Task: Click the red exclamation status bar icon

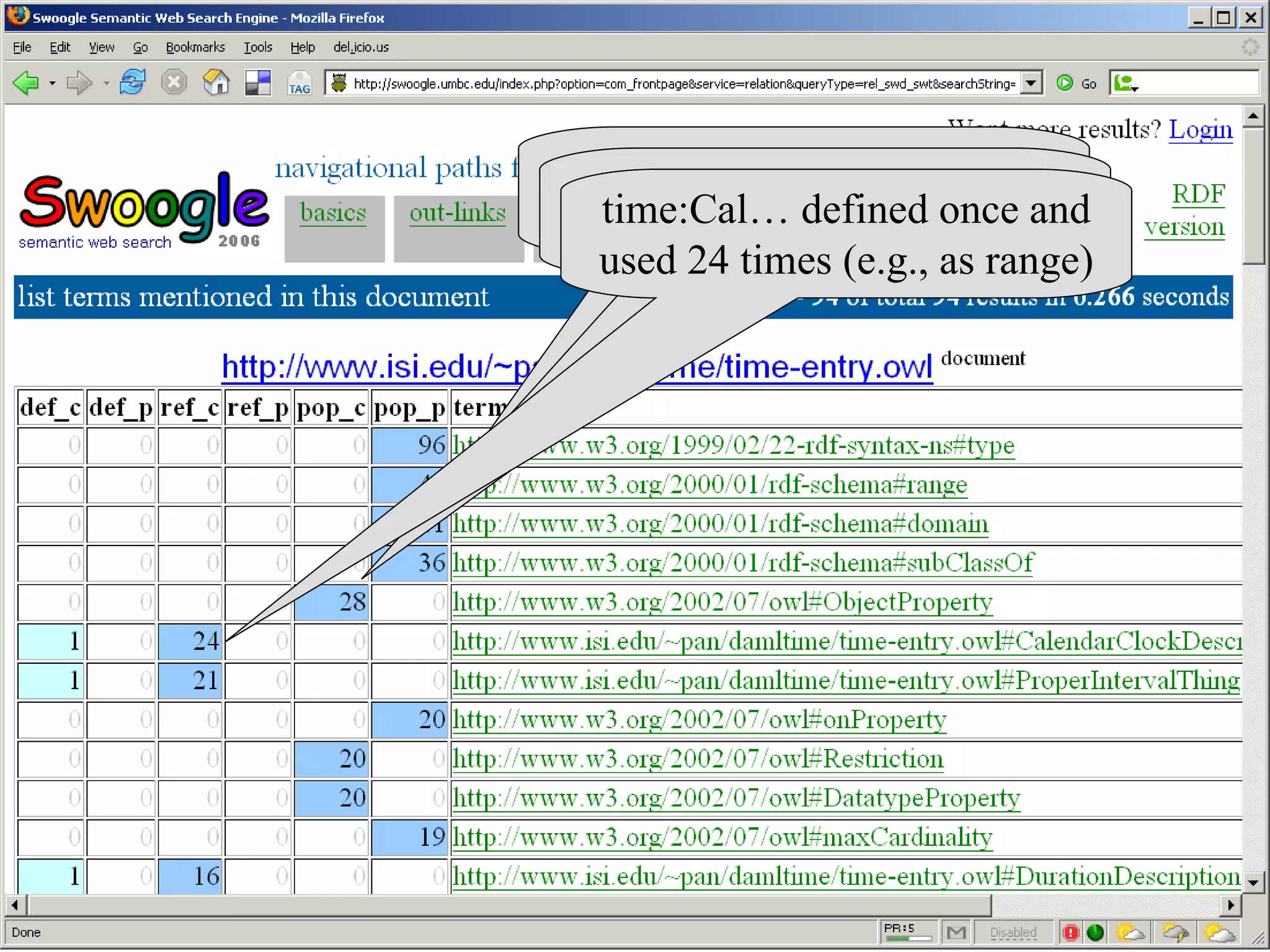Action: [x=1071, y=932]
